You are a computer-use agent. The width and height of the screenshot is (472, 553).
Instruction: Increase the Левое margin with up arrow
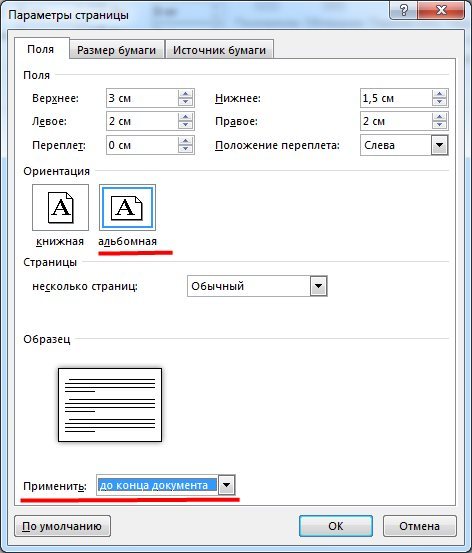click(186, 117)
